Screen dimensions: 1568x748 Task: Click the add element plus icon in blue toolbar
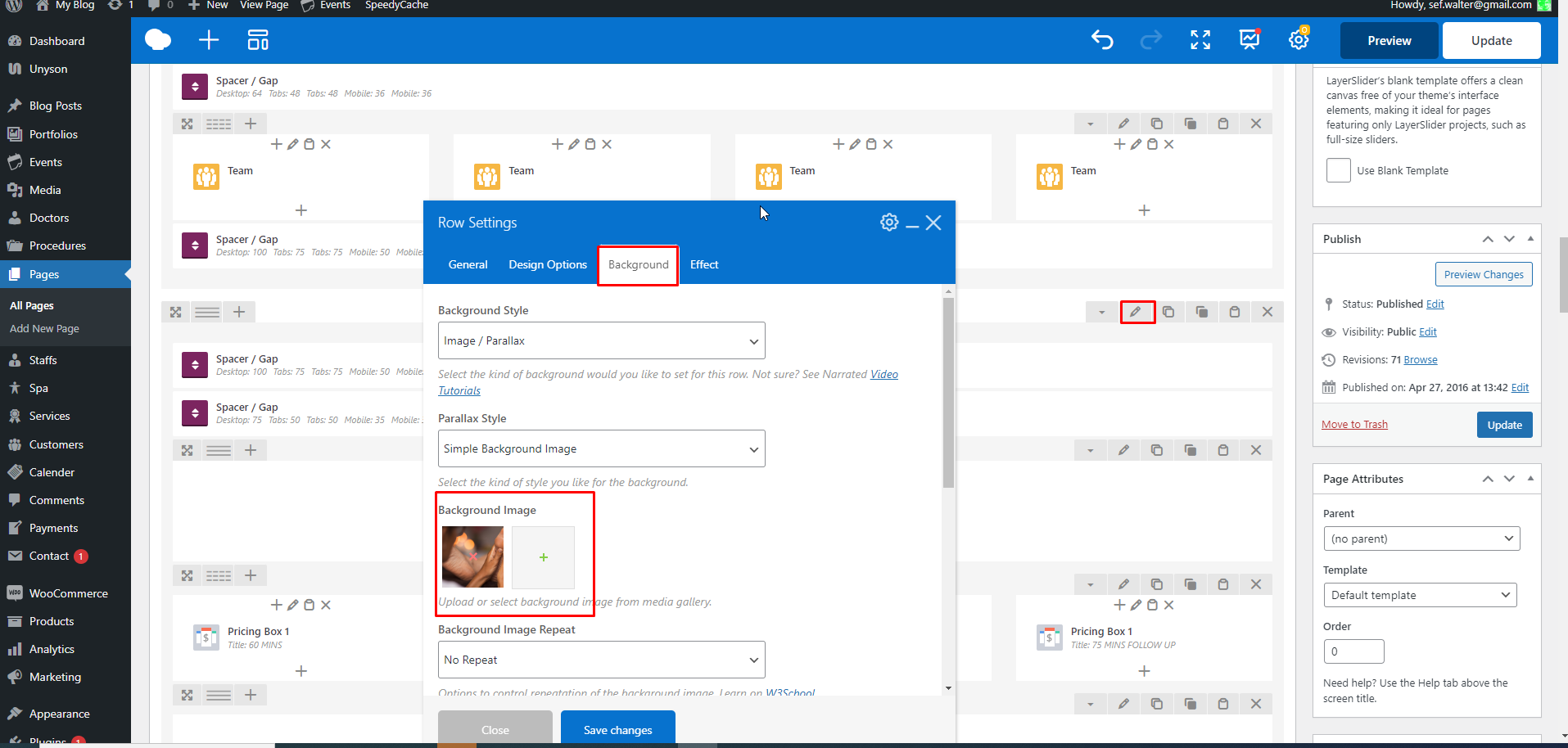(x=209, y=39)
